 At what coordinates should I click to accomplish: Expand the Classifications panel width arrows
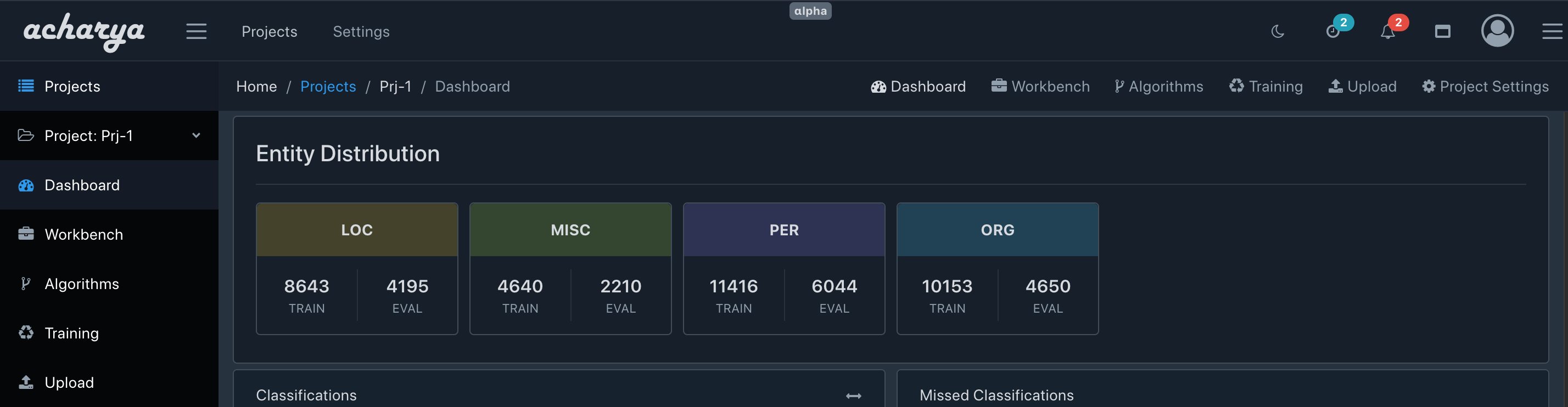click(853, 396)
